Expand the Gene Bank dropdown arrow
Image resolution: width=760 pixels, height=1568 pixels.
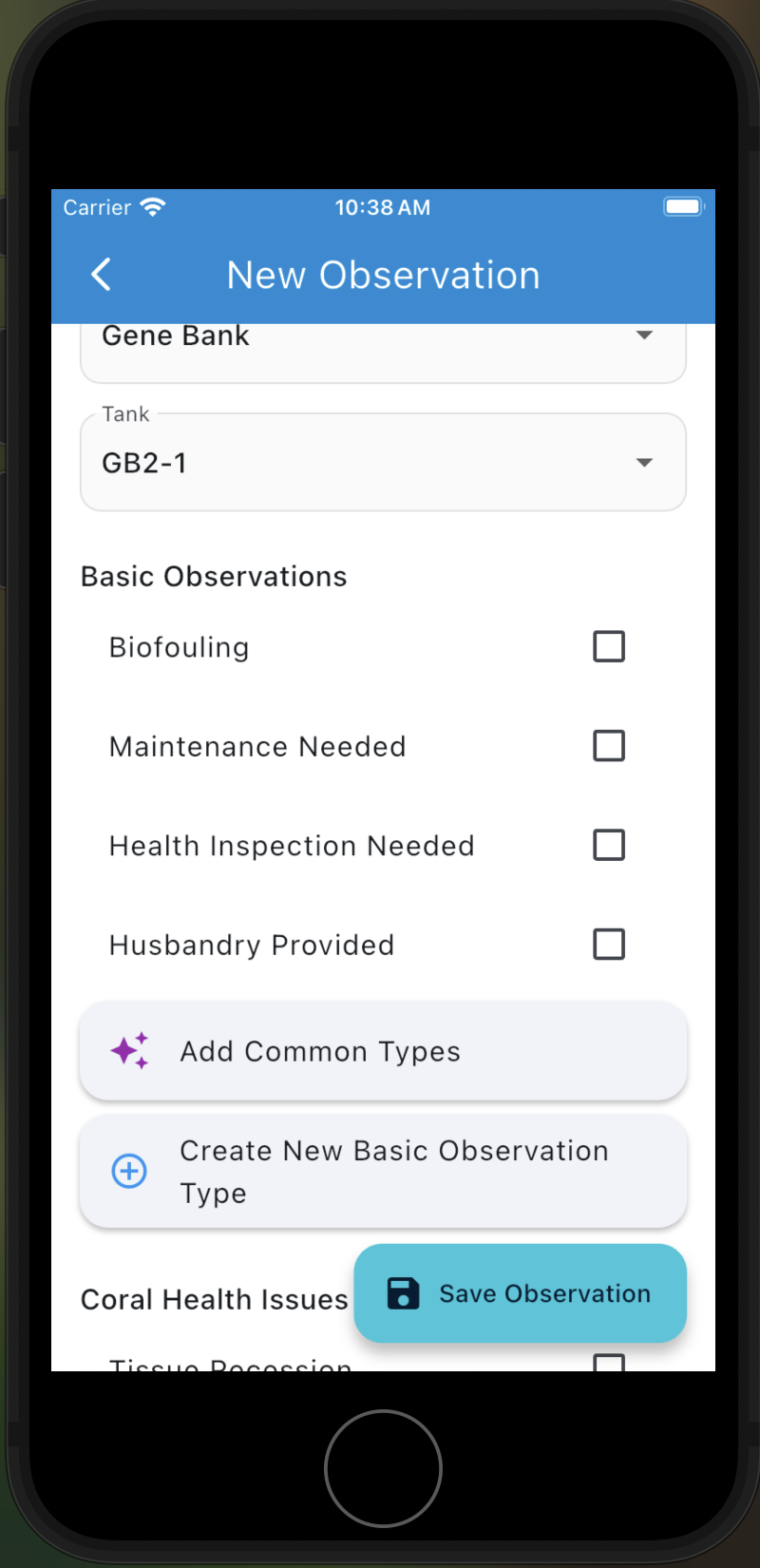pos(644,335)
